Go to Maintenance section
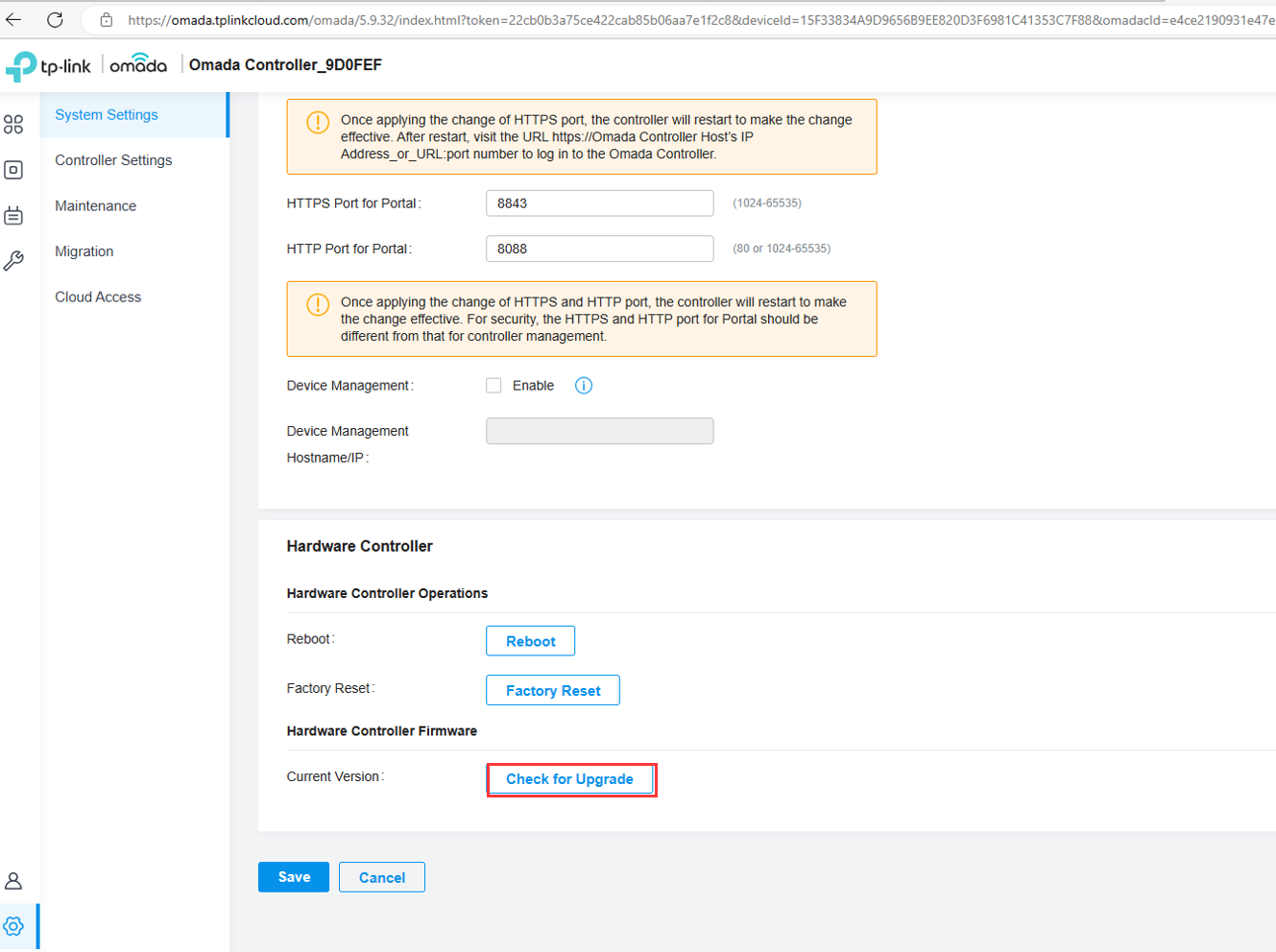1276x952 pixels. point(96,206)
